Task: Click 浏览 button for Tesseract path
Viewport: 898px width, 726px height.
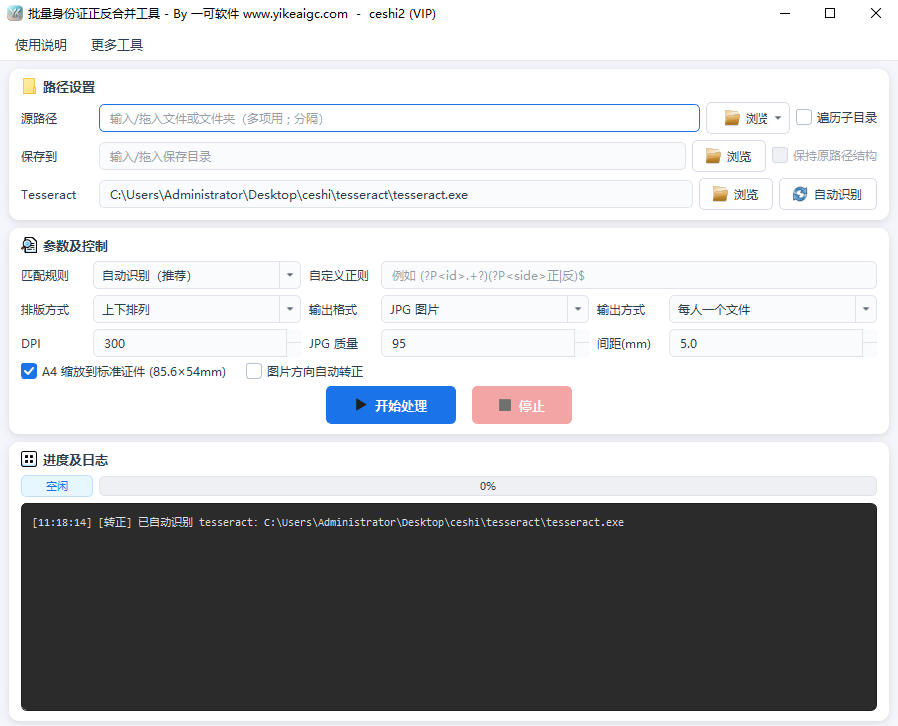Action: click(x=735, y=194)
